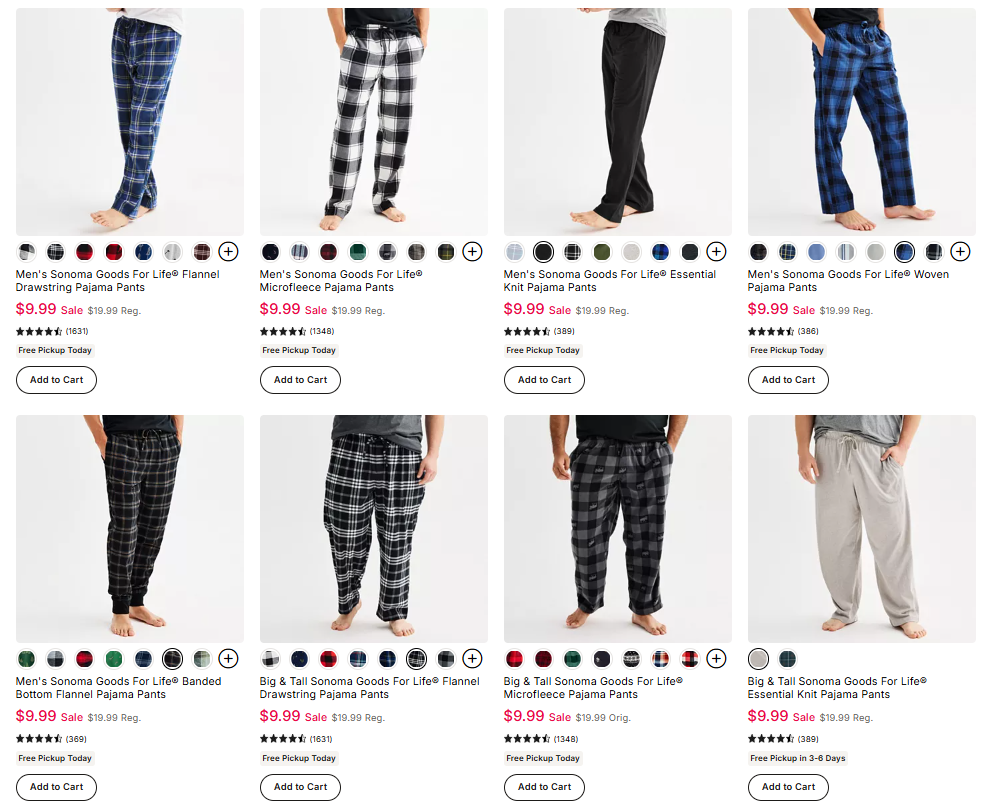Screen dimensions: 988x812
Task: Select green swatch on Microfleece Pajama Pants
Action: (x=358, y=252)
